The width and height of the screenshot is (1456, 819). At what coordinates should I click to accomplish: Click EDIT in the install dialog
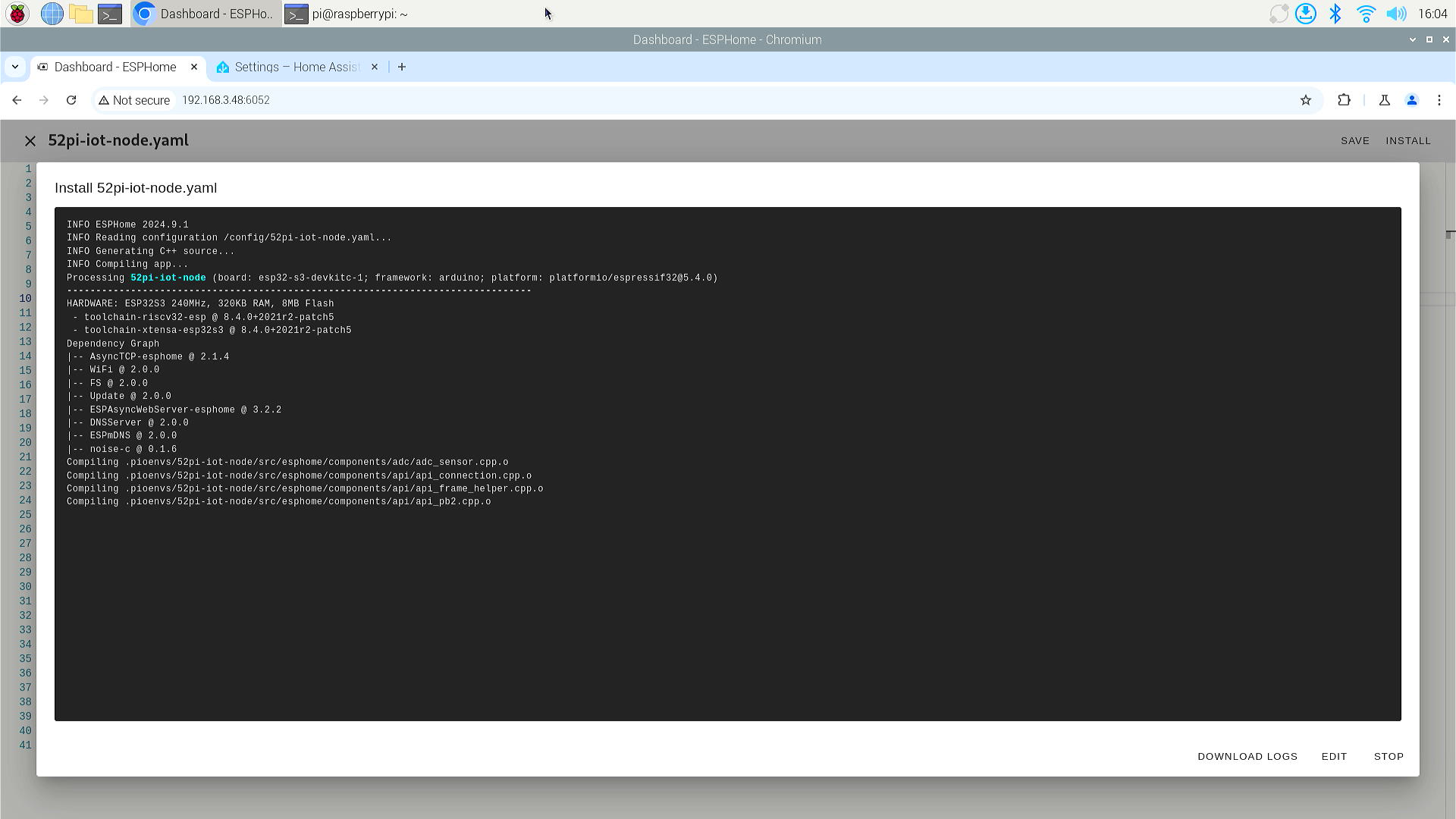[x=1335, y=756]
